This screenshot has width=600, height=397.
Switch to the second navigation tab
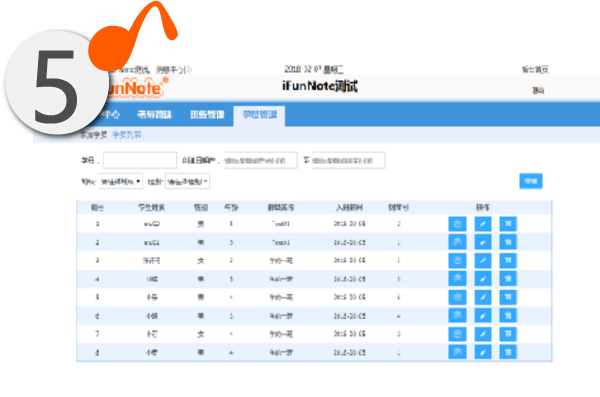(x=154, y=114)
